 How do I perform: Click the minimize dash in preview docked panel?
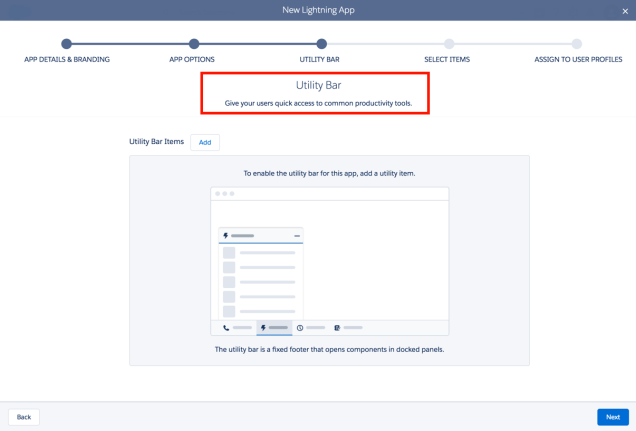pyautogui.click(x=297, y=236)
